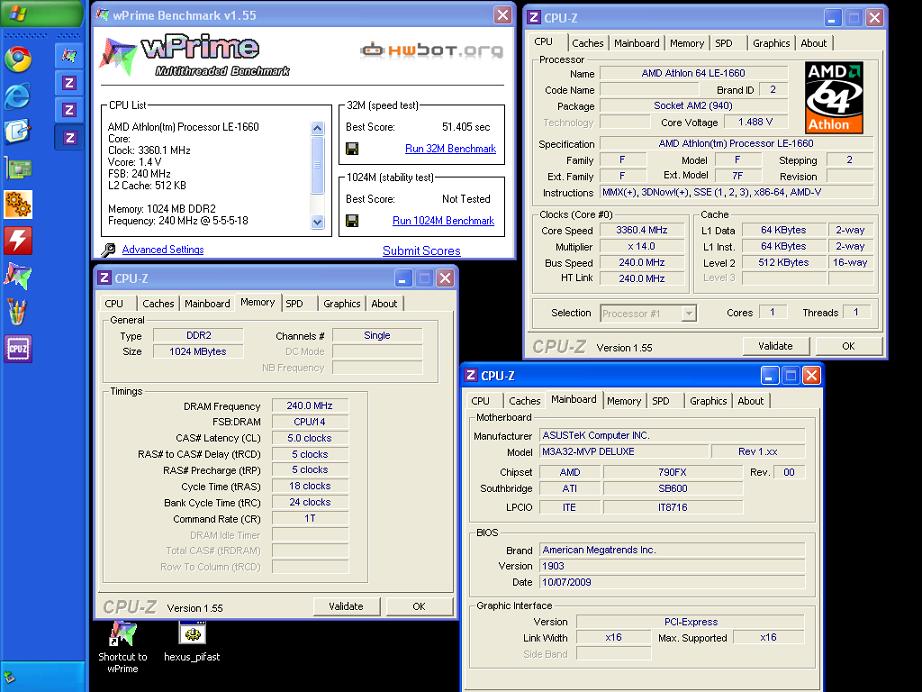Image resolution: width=922 pixels, height=692 pixels.
Task: Launch the red lightning bolt application
Action: 18,240
